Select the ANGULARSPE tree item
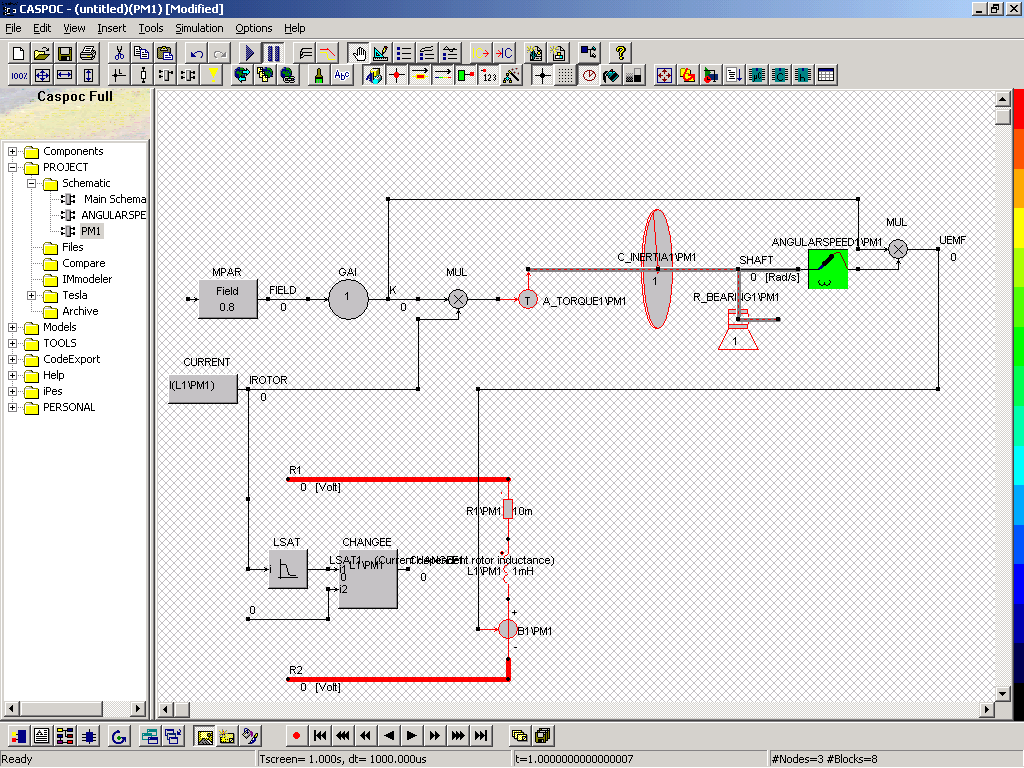 (x=113, y=215)
